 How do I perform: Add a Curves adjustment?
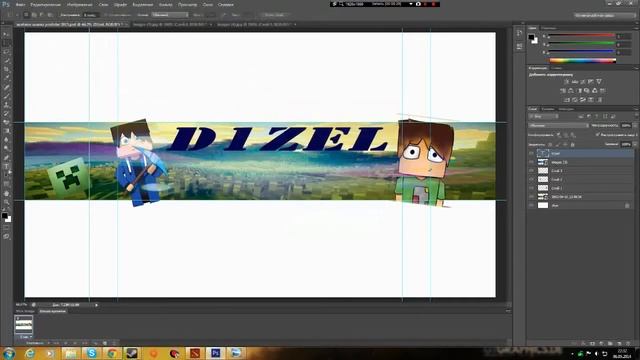point(582,82)
